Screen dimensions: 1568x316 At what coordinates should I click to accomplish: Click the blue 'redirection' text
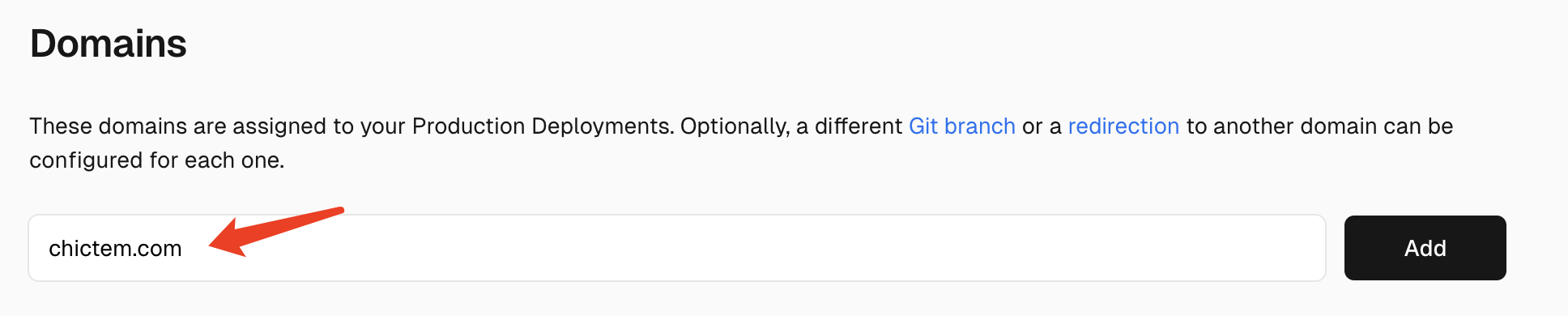click(x=1123, y=126)
